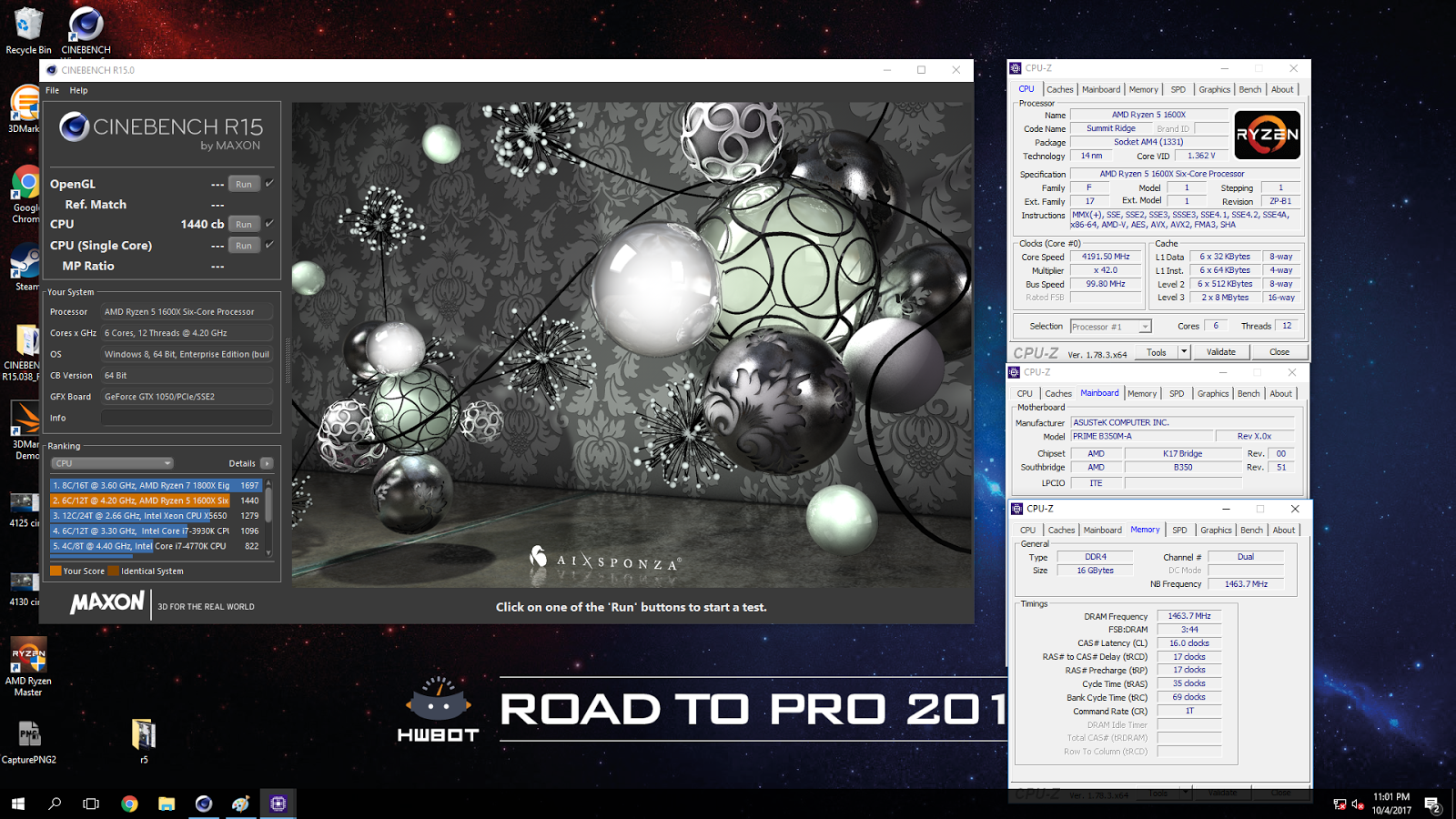Click the 1463.7 MHz DRAM Frequency value
The height and width of the screenshot is (819, 1456).
1189,616
